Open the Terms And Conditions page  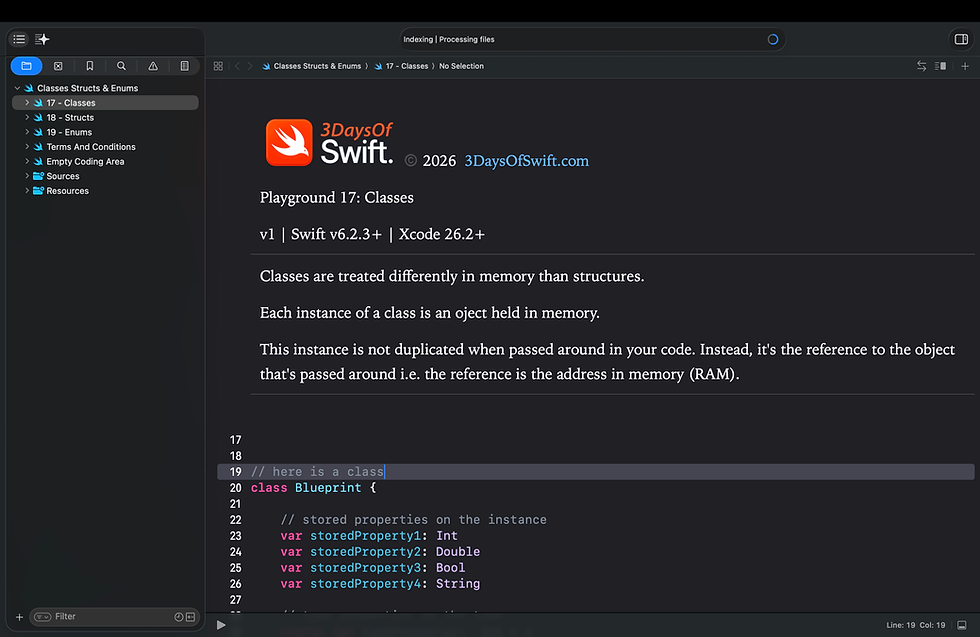[91, 147]
